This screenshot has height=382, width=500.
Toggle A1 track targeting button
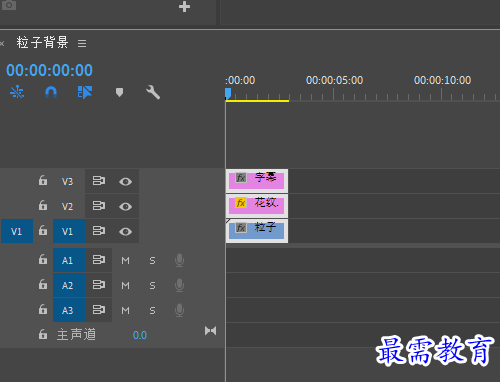pyautogui.click(x=69, y=260)
